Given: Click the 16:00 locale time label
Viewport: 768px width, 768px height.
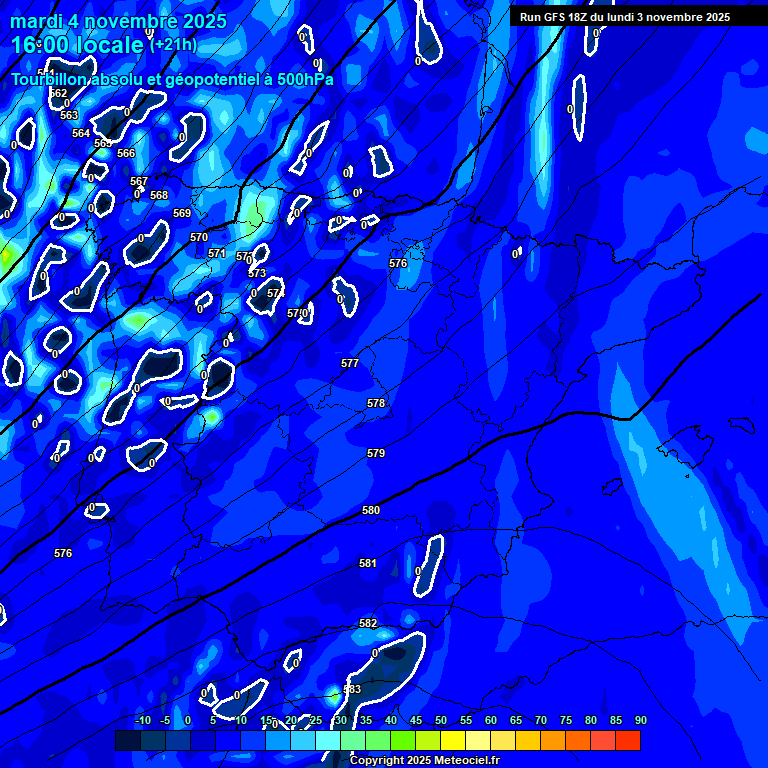Looking at the screenshot, I should (x=78, y=46).
